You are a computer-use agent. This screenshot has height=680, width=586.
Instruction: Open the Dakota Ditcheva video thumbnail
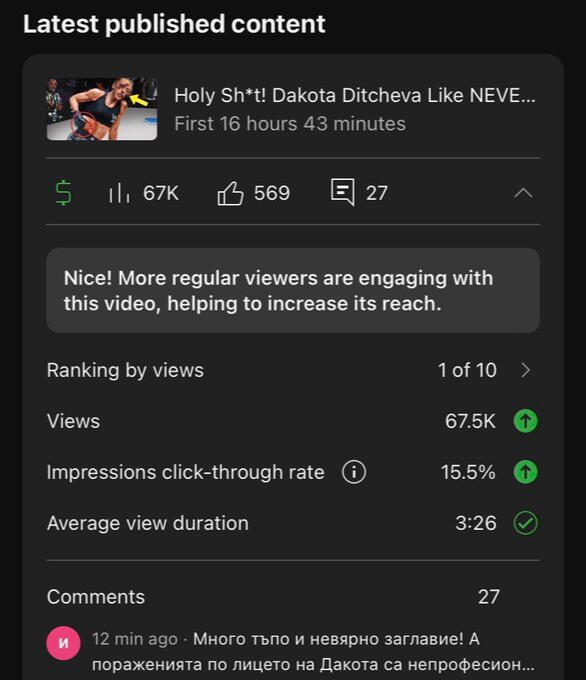(102, 109)
